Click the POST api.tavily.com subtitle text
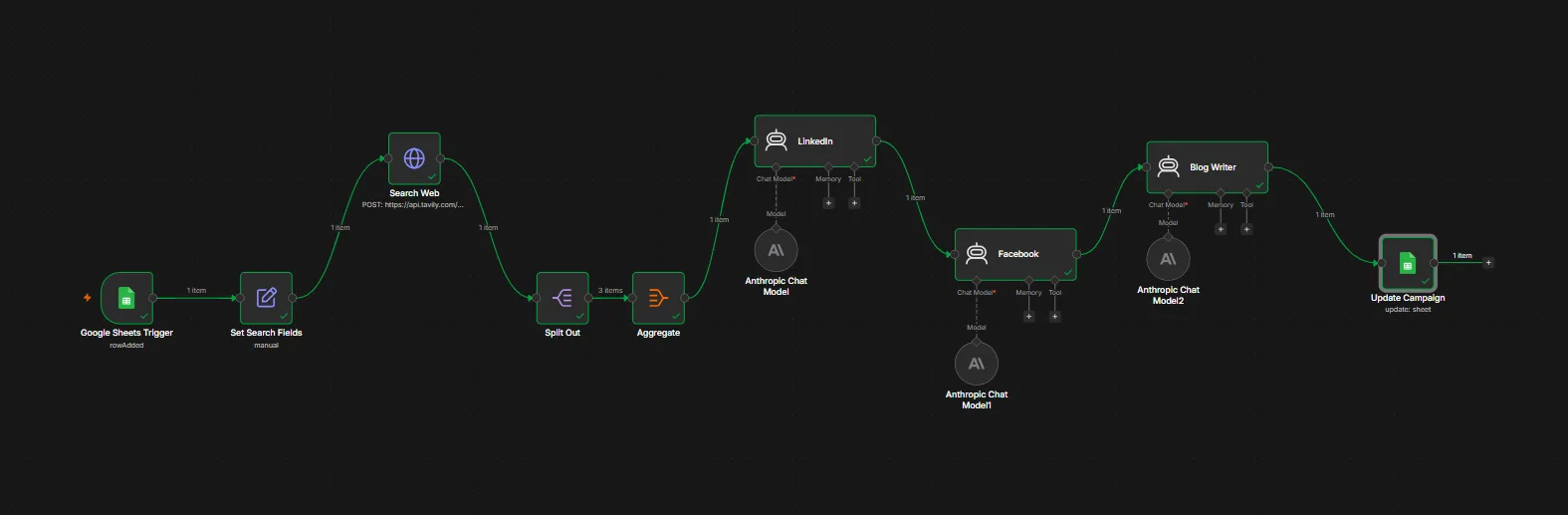The image size is (1568, 515). click(x=413, y=205)
